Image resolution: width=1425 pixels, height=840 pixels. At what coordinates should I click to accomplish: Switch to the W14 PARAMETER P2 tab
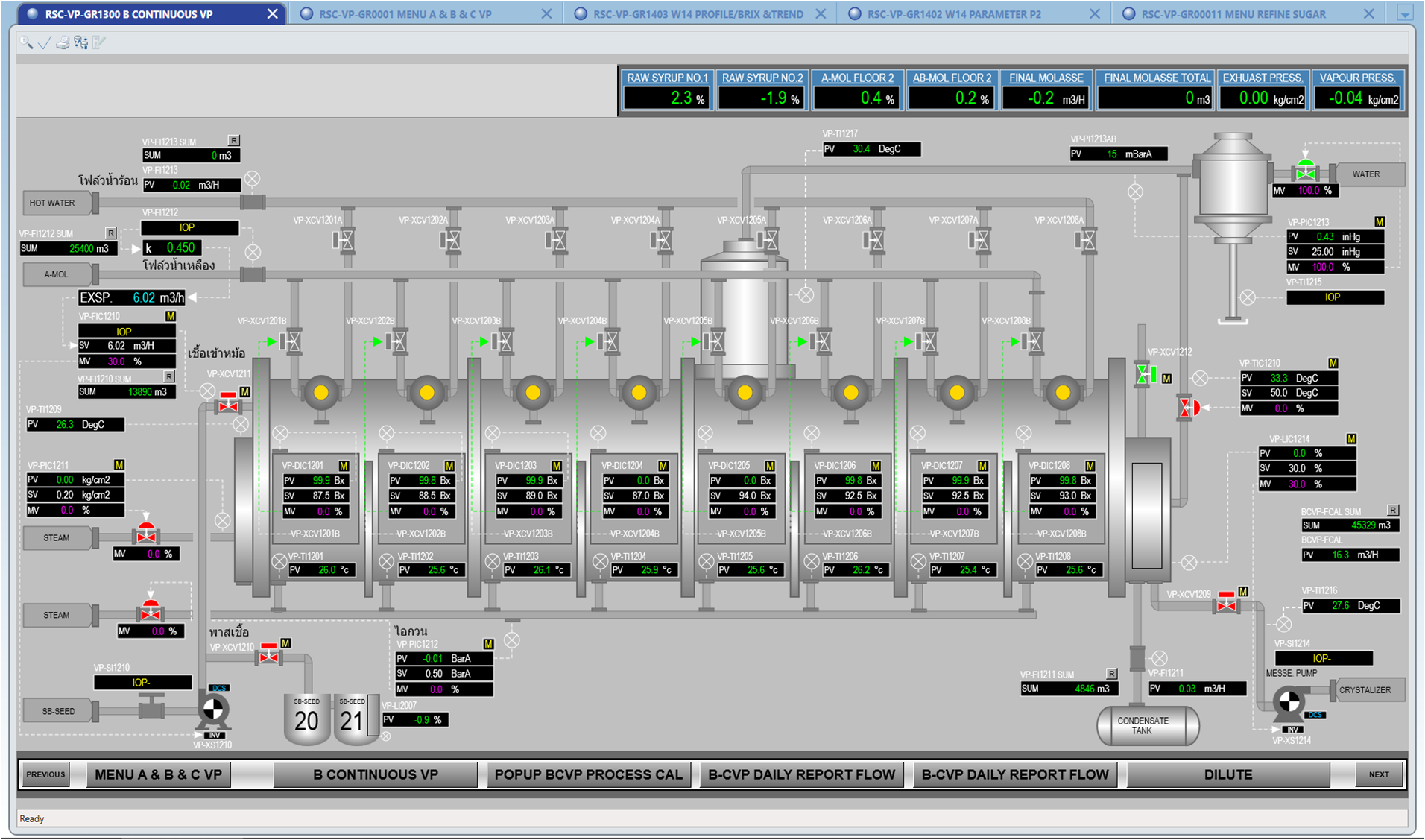point(954,14)
